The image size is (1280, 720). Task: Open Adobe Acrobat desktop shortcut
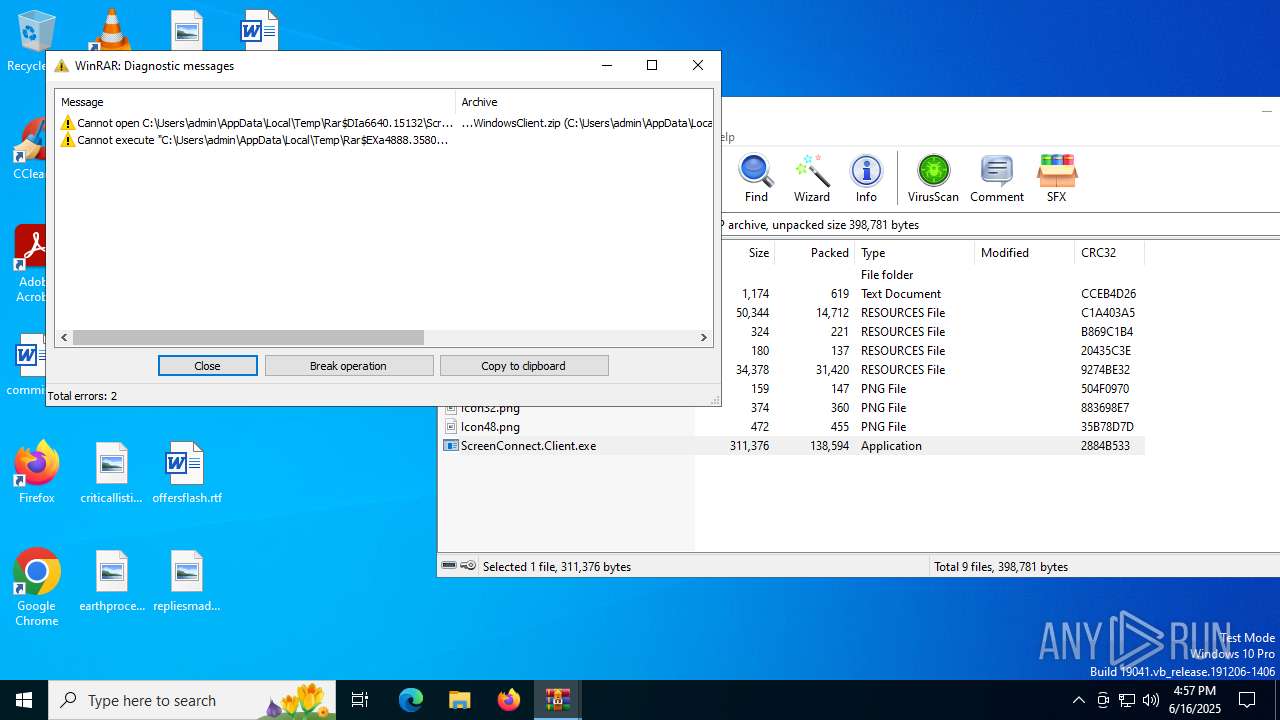31,263
